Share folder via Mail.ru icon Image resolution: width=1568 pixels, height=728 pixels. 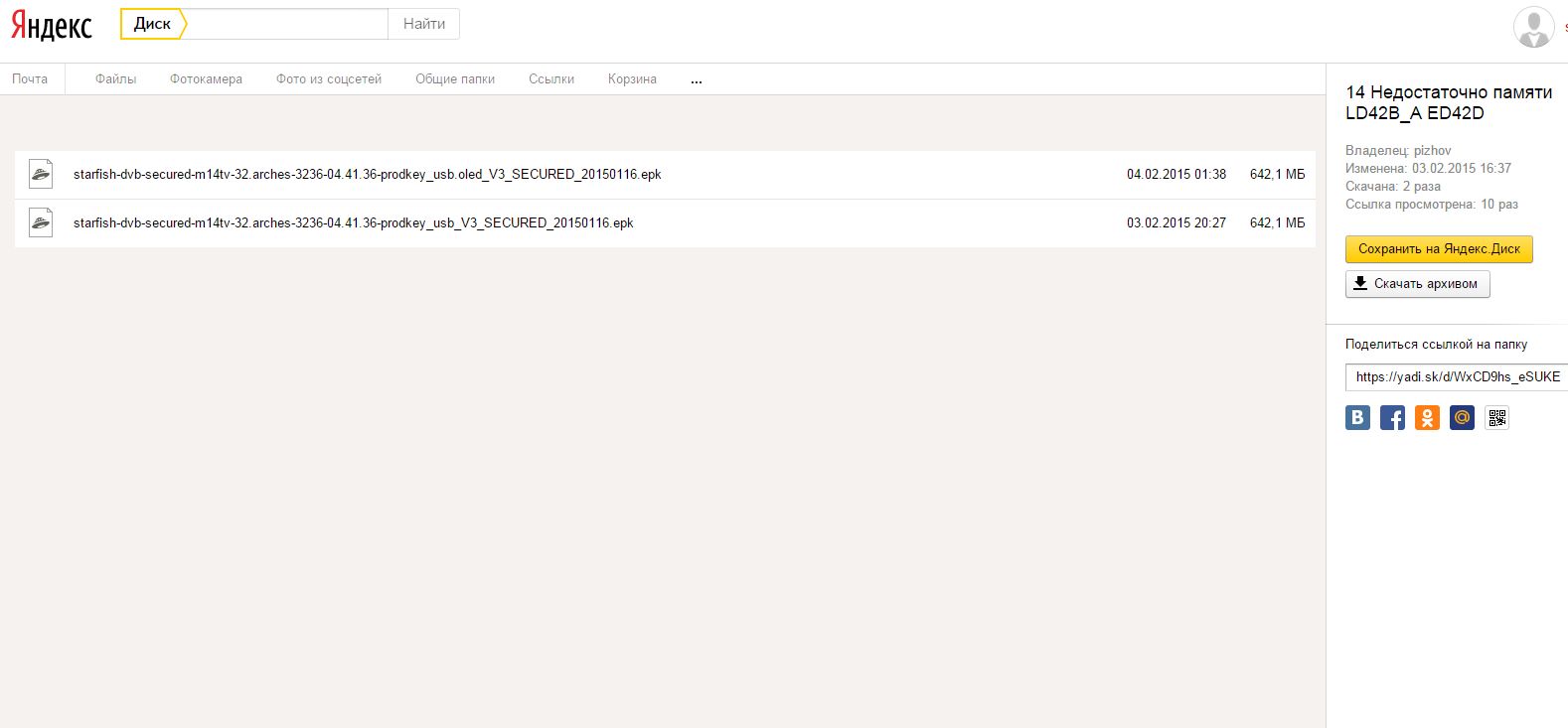tap(1462, 418)
